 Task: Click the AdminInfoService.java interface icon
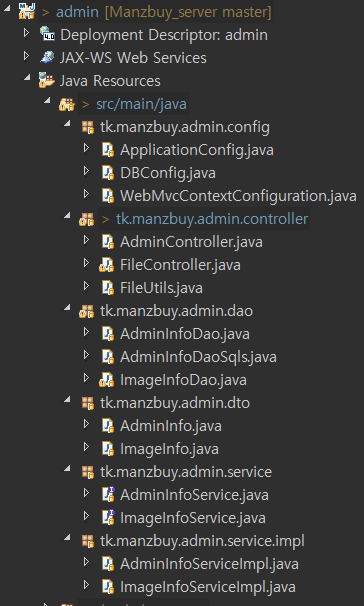(x=108, y=495)
